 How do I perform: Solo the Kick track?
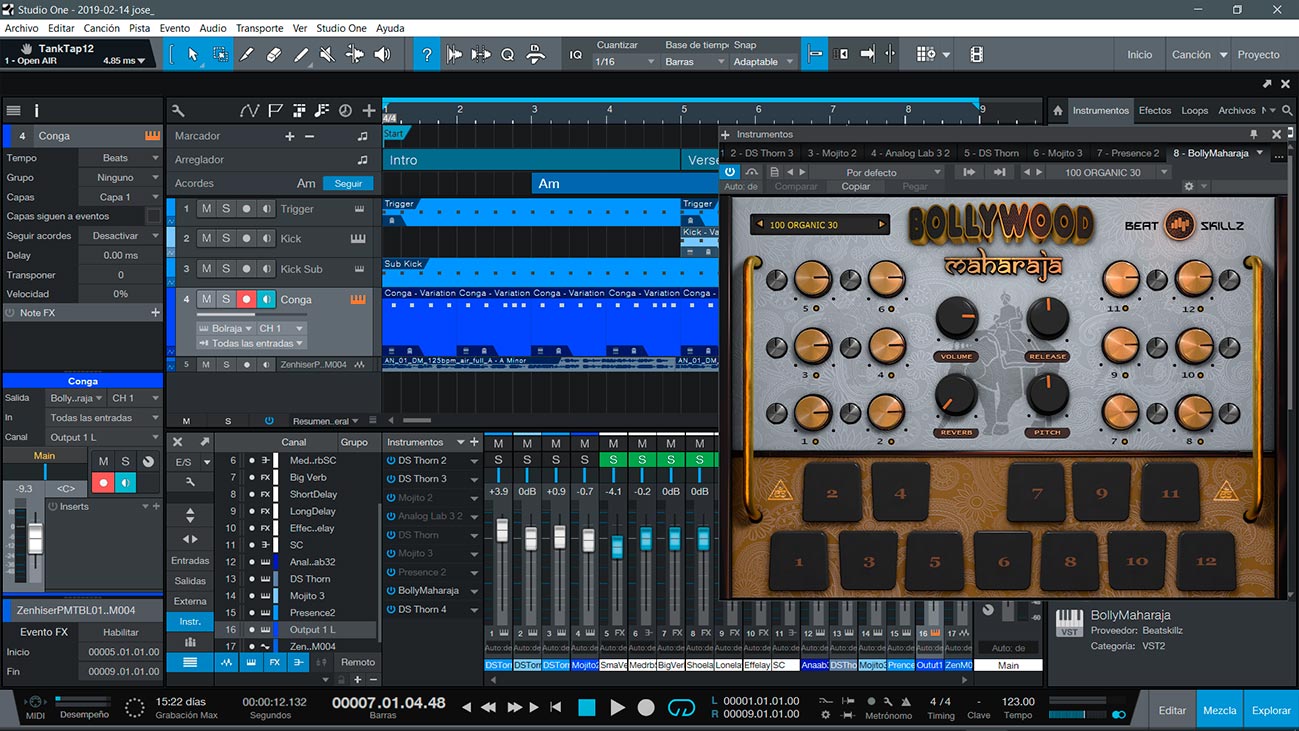click(226, 239)
